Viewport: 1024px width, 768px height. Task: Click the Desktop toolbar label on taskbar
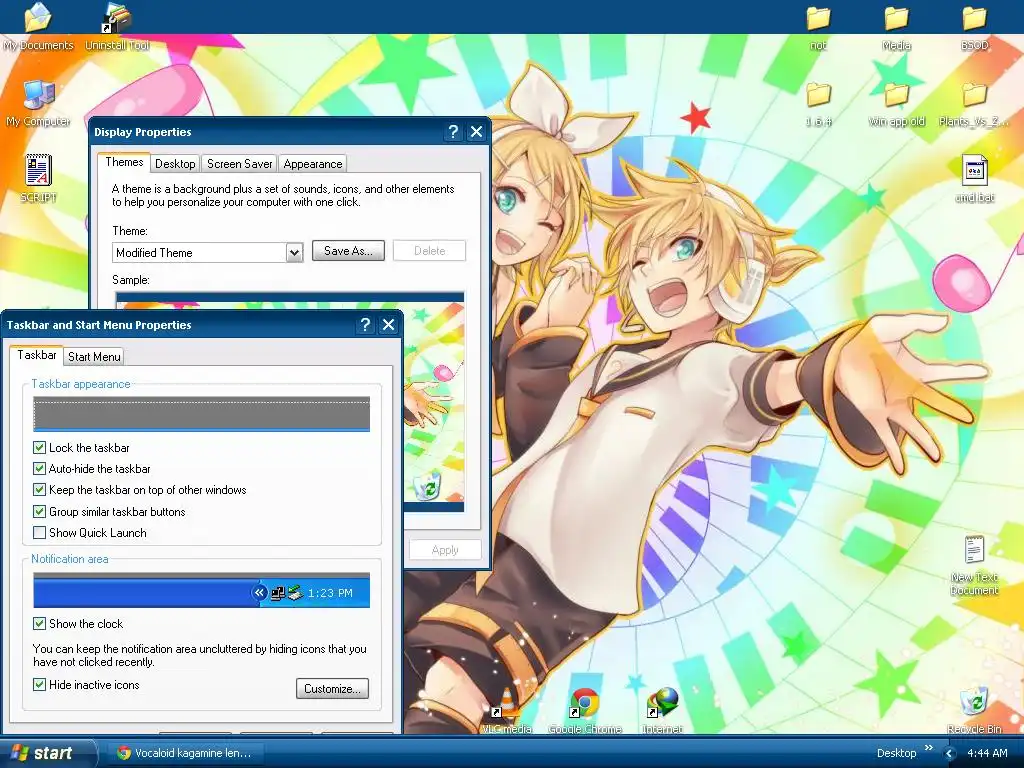coord(896,754)
